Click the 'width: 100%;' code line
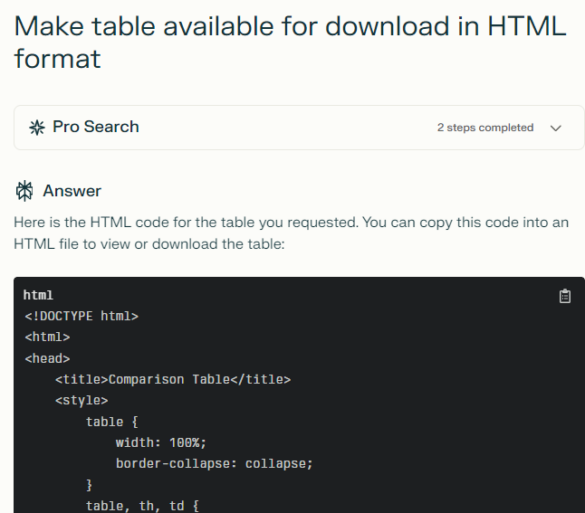Viewport: 585px width, 513px height. click(161, 442)
